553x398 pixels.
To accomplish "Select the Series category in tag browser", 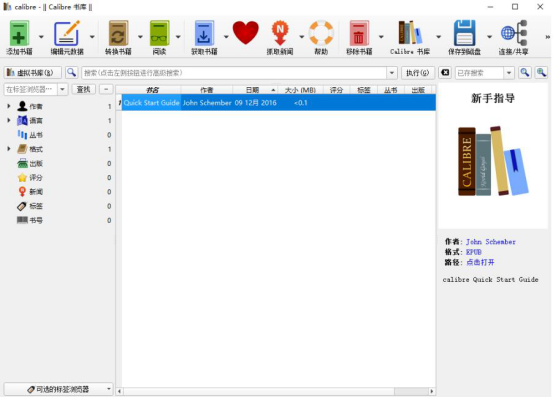I will pyautogui.click(x=36, y=135).
